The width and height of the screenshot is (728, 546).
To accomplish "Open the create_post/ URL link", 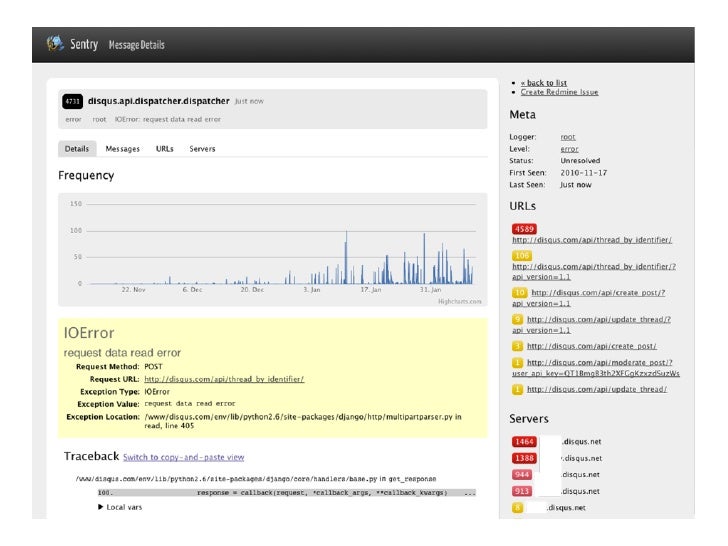I will [x=592, y=346].
